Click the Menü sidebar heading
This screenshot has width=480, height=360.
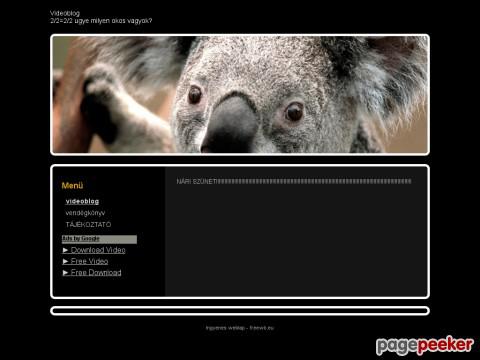point(72,186)
